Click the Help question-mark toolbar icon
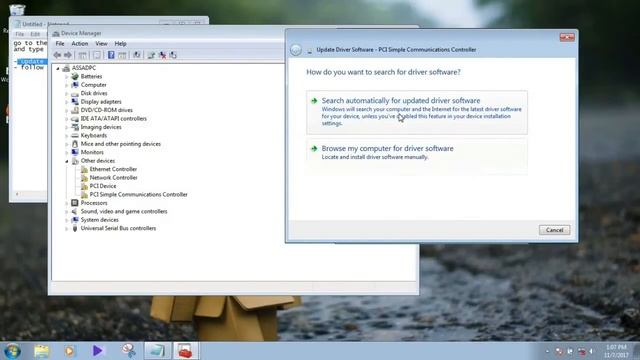Viewport: 640px width, 360px height. coord(111,55)
